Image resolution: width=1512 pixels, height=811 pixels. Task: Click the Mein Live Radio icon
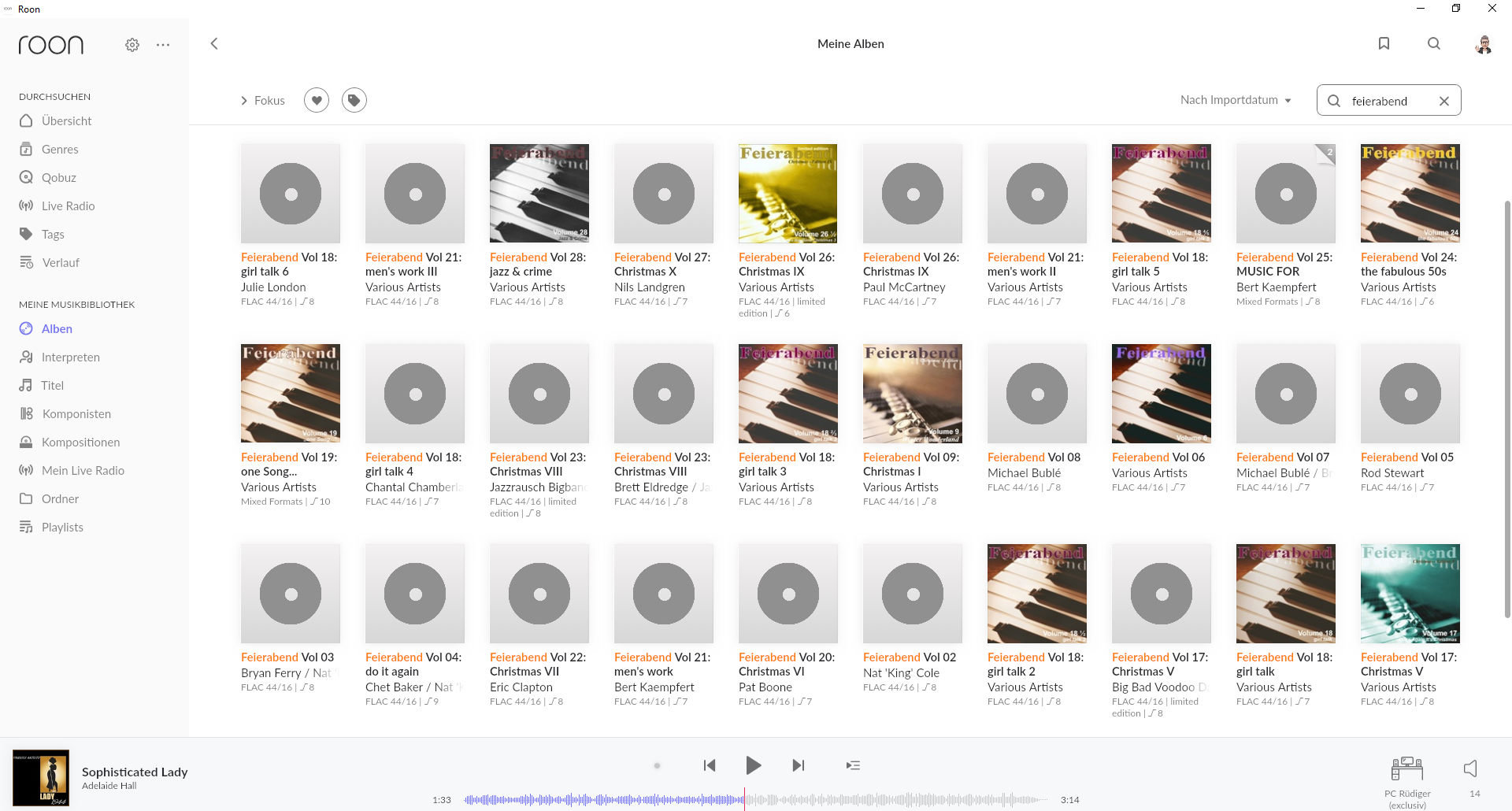pyautogui.click(x=26, y=470)
